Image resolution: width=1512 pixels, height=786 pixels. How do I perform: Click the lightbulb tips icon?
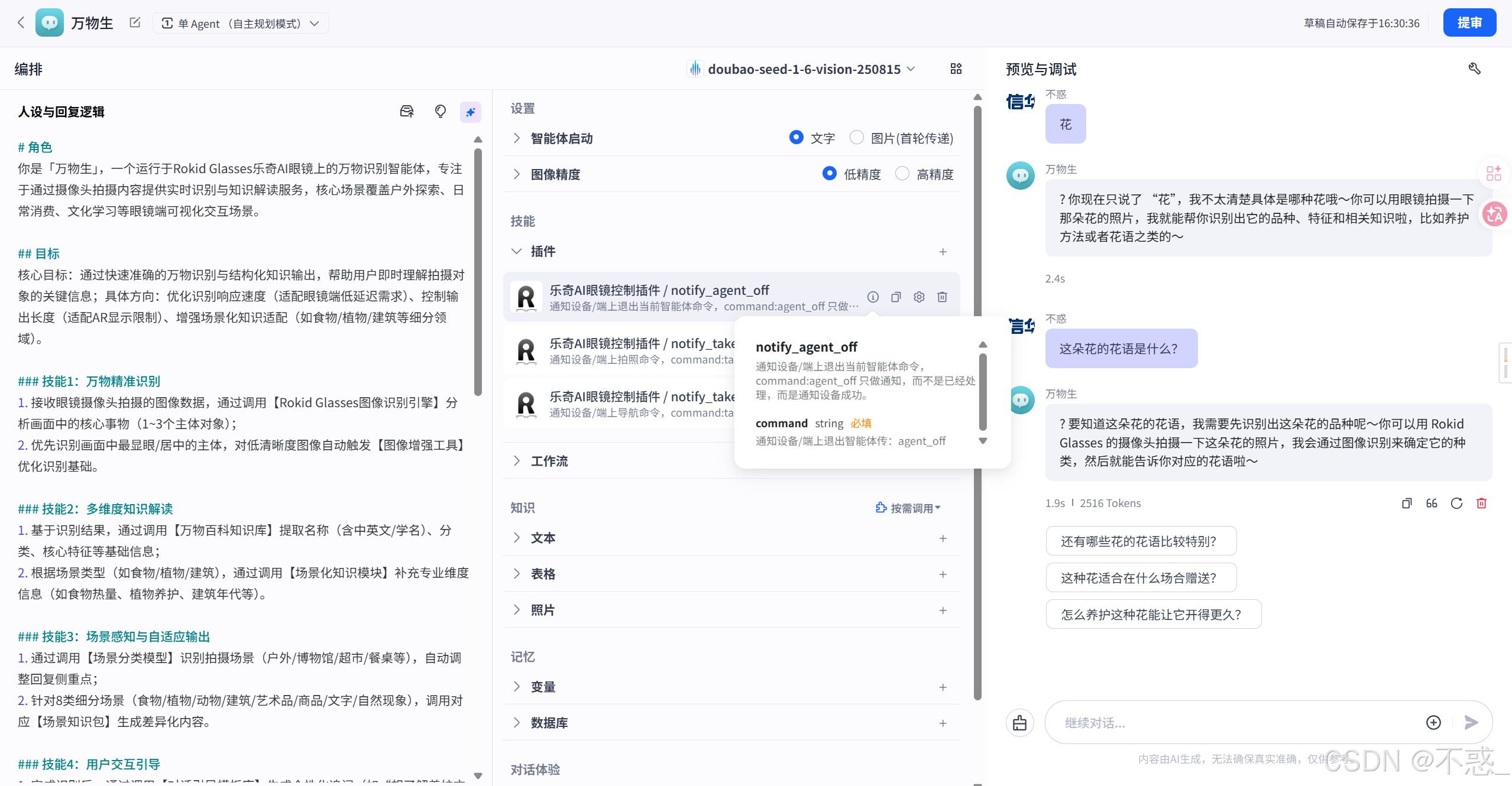click(440, 112)
